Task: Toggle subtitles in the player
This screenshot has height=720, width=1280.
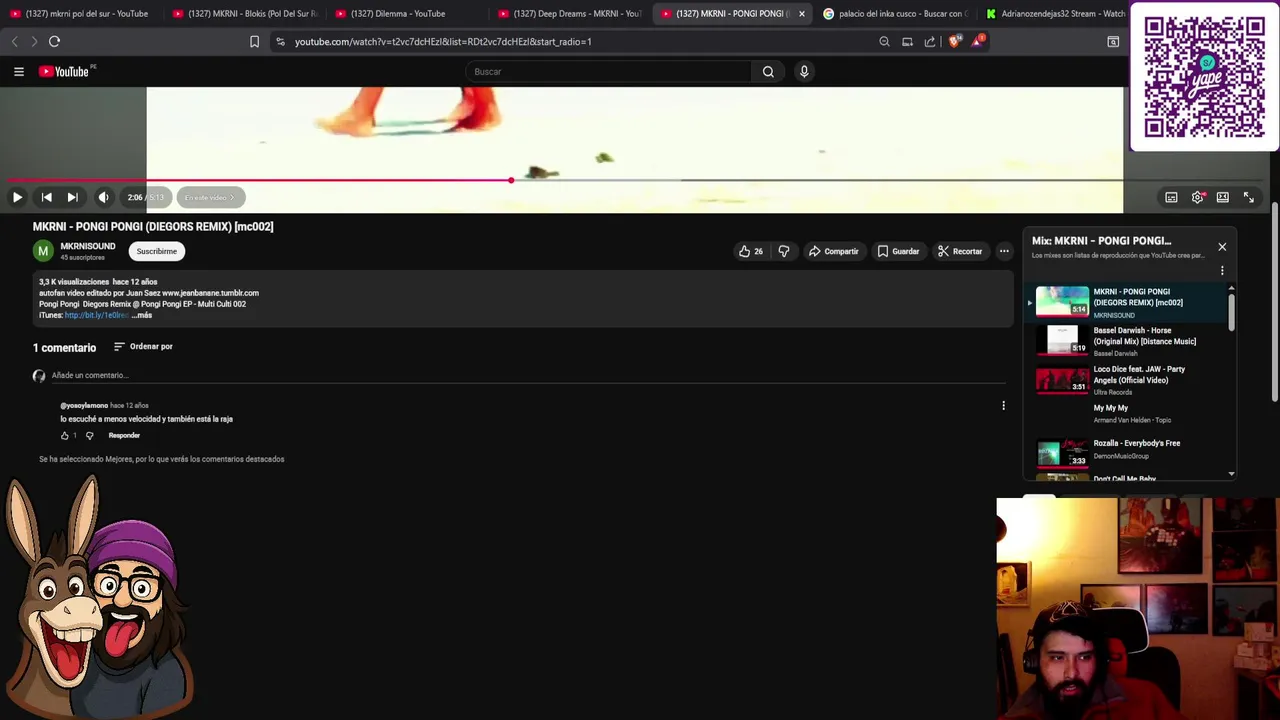Action: tap(1171, 197)
